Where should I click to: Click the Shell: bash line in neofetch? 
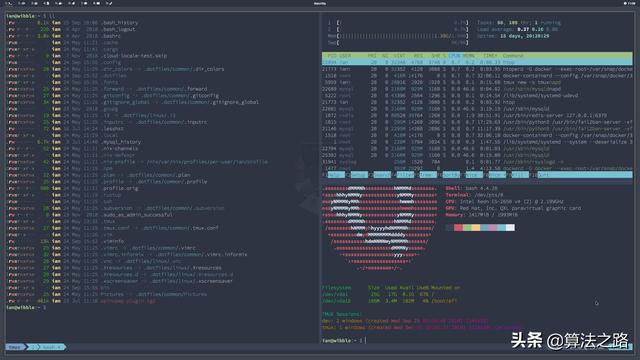[471, 188]
